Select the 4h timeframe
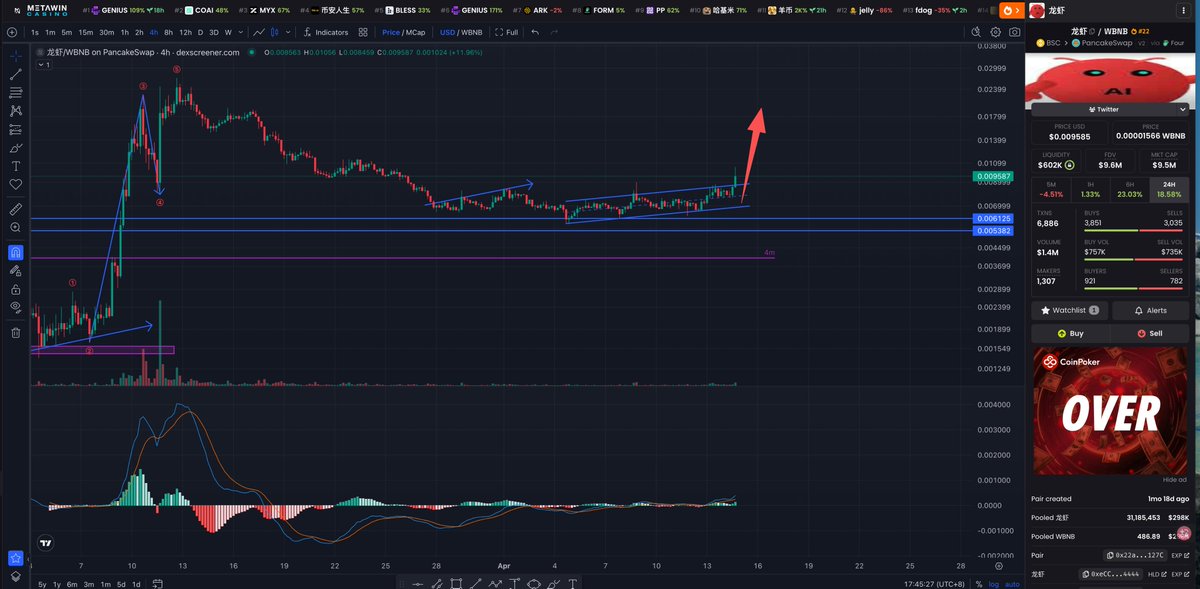Image resolution: width=1200 pixels, height=589 pixels. point(154,32)
